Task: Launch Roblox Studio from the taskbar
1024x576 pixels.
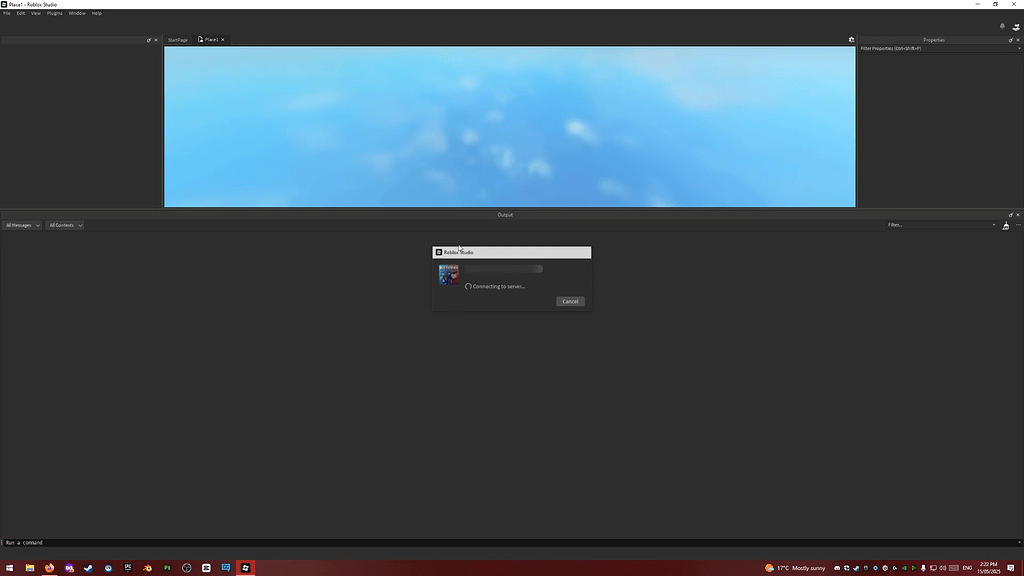Action: [245, 568]
